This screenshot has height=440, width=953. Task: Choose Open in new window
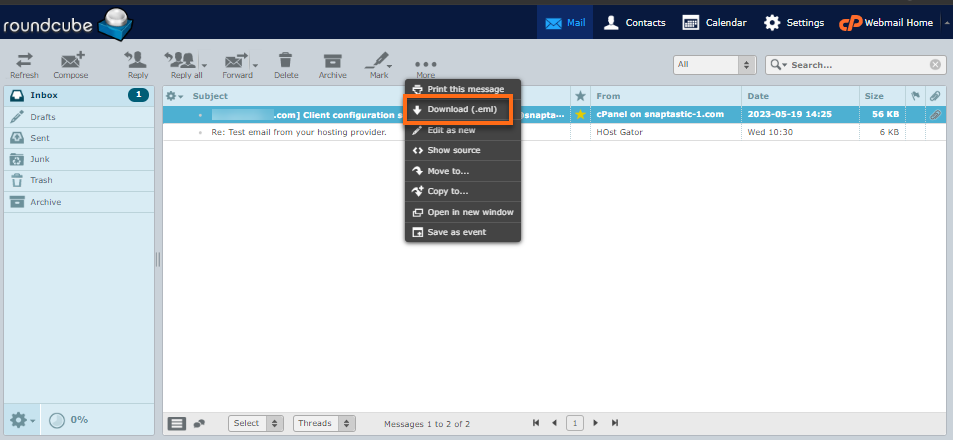click(463, 212)
